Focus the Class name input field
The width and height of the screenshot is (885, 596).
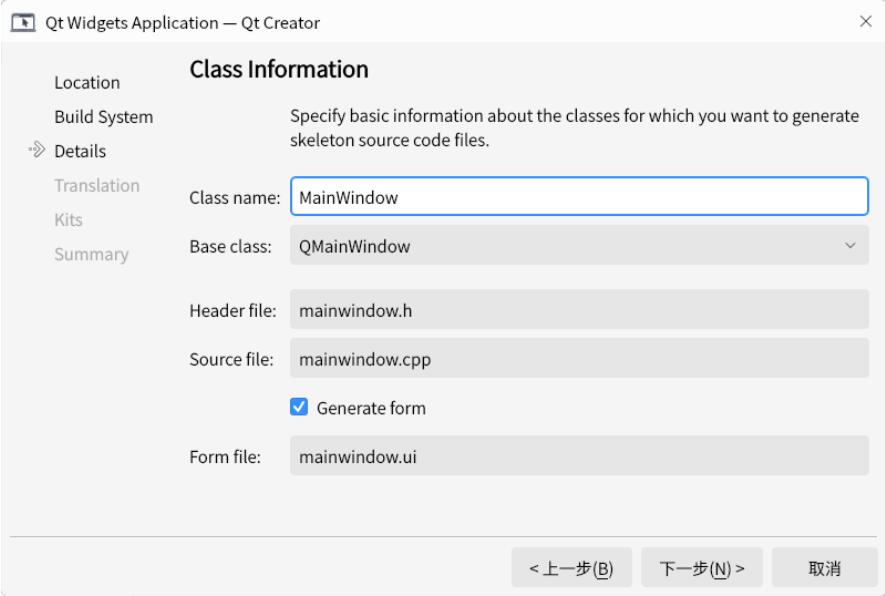coord(577,197)
